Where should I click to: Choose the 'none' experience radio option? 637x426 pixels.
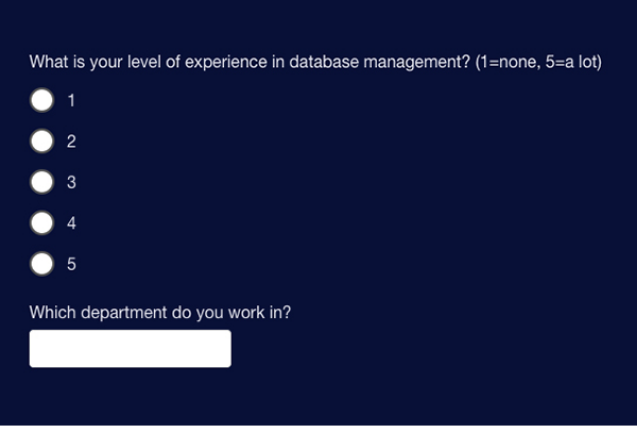point(42,100)
